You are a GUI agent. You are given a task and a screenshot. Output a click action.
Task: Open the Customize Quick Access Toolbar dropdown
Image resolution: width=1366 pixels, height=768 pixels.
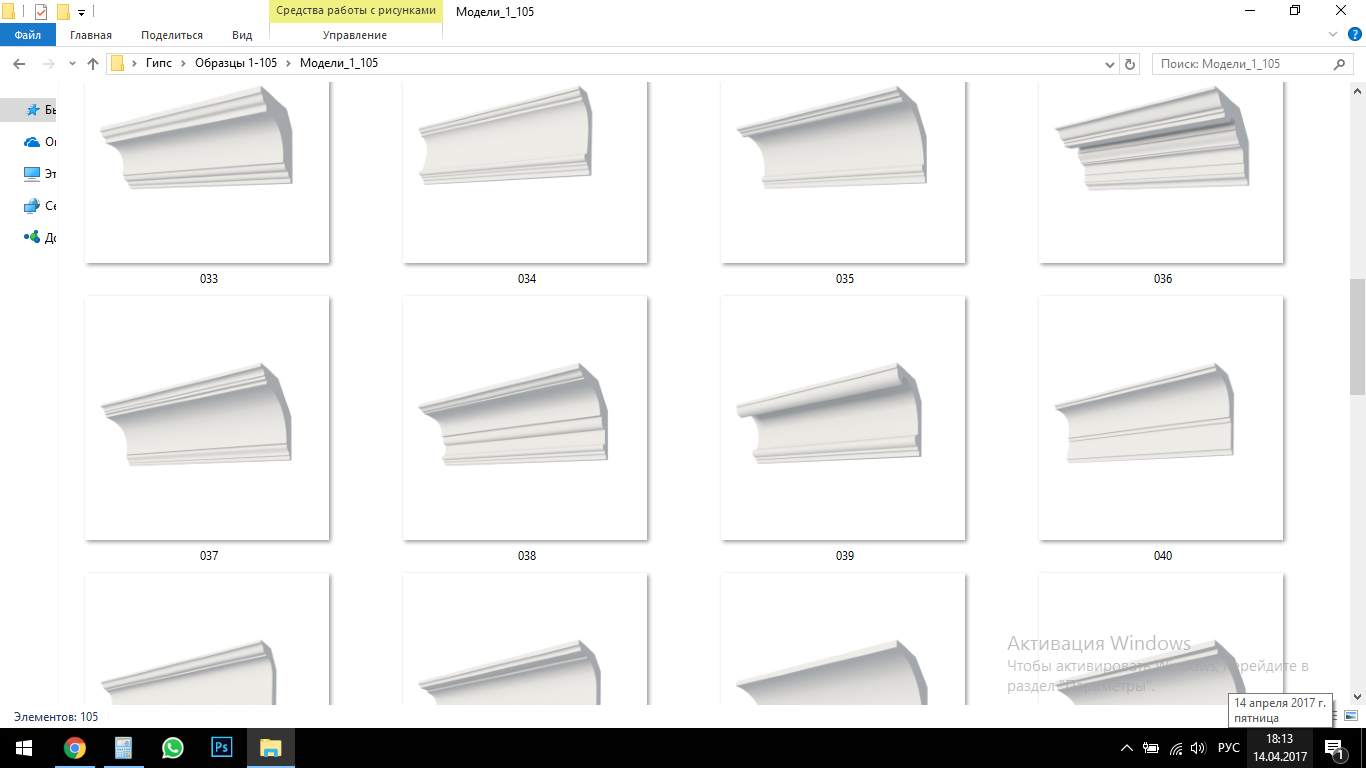[x=82, y=12]
